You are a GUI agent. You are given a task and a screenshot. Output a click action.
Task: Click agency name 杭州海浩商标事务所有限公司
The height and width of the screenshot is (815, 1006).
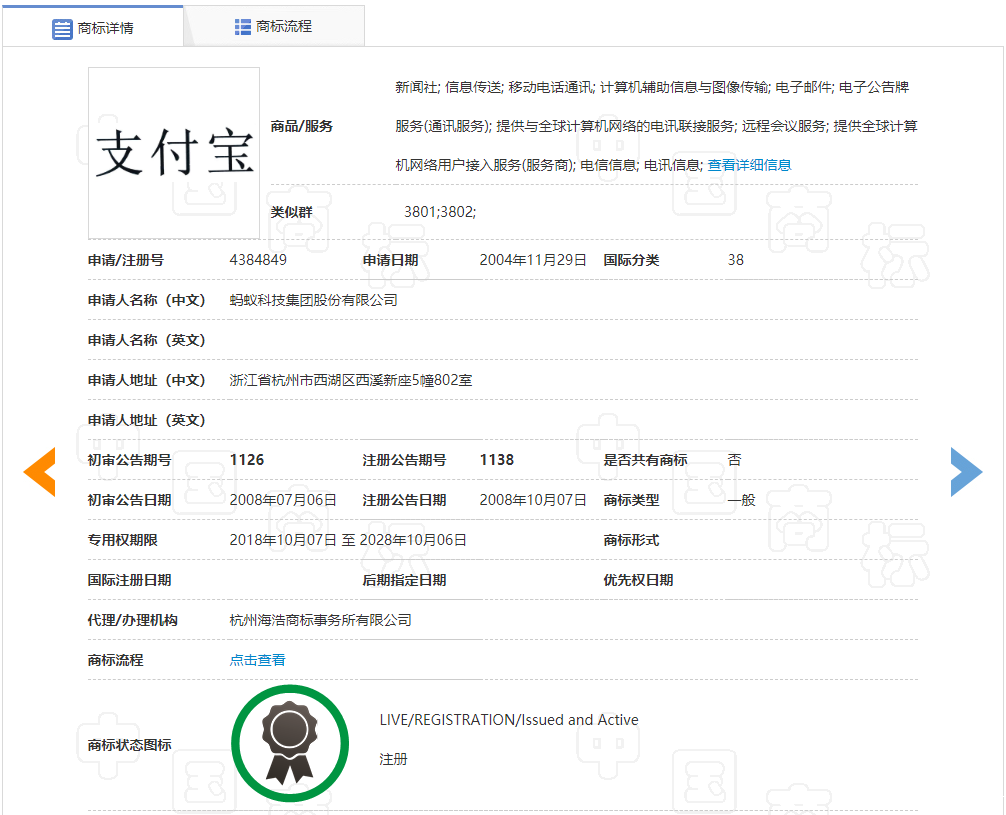click(x=320, y=620)
